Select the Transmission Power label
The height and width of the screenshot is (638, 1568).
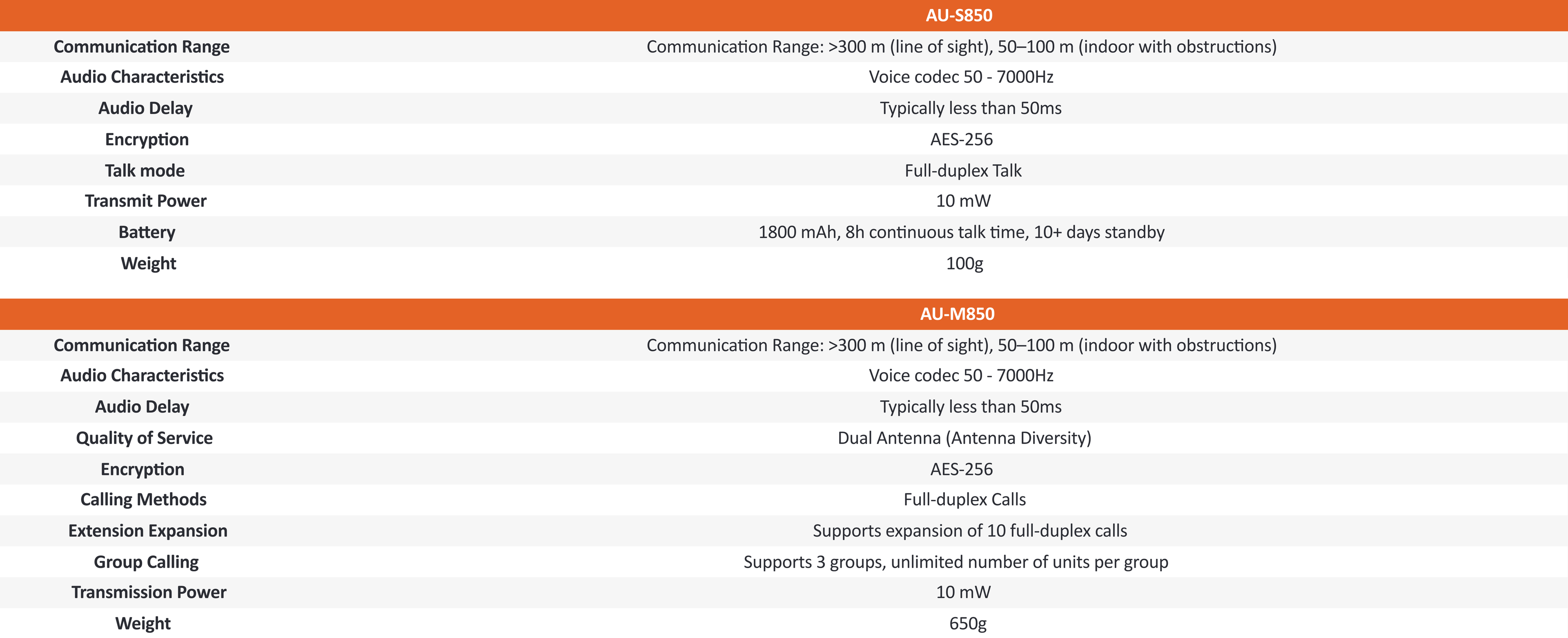click(149, 592)
